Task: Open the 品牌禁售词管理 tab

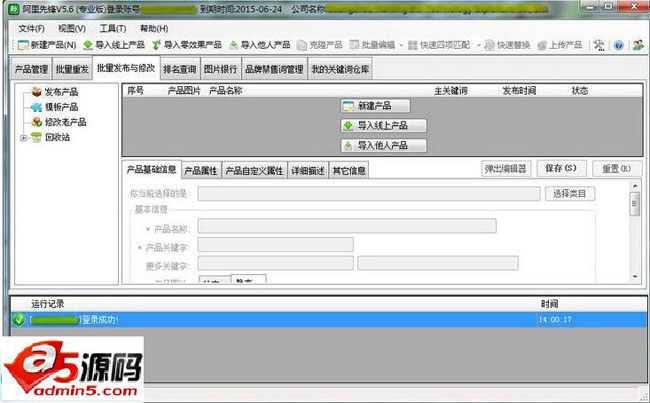Action: 274,69
